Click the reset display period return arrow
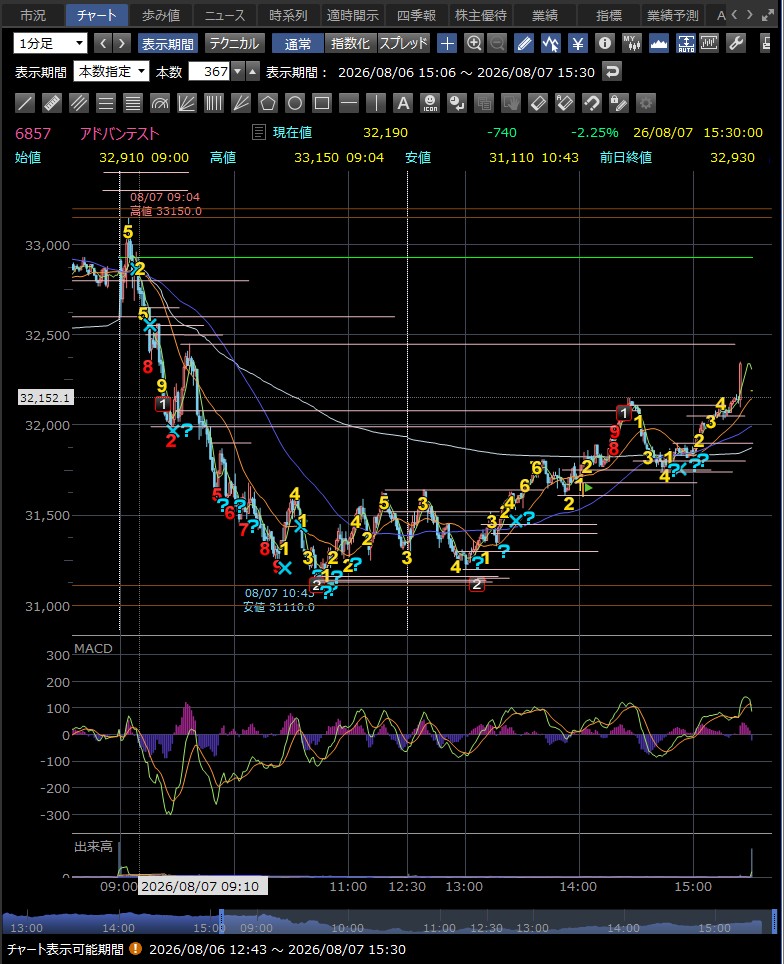 click(x=611, y=72)
